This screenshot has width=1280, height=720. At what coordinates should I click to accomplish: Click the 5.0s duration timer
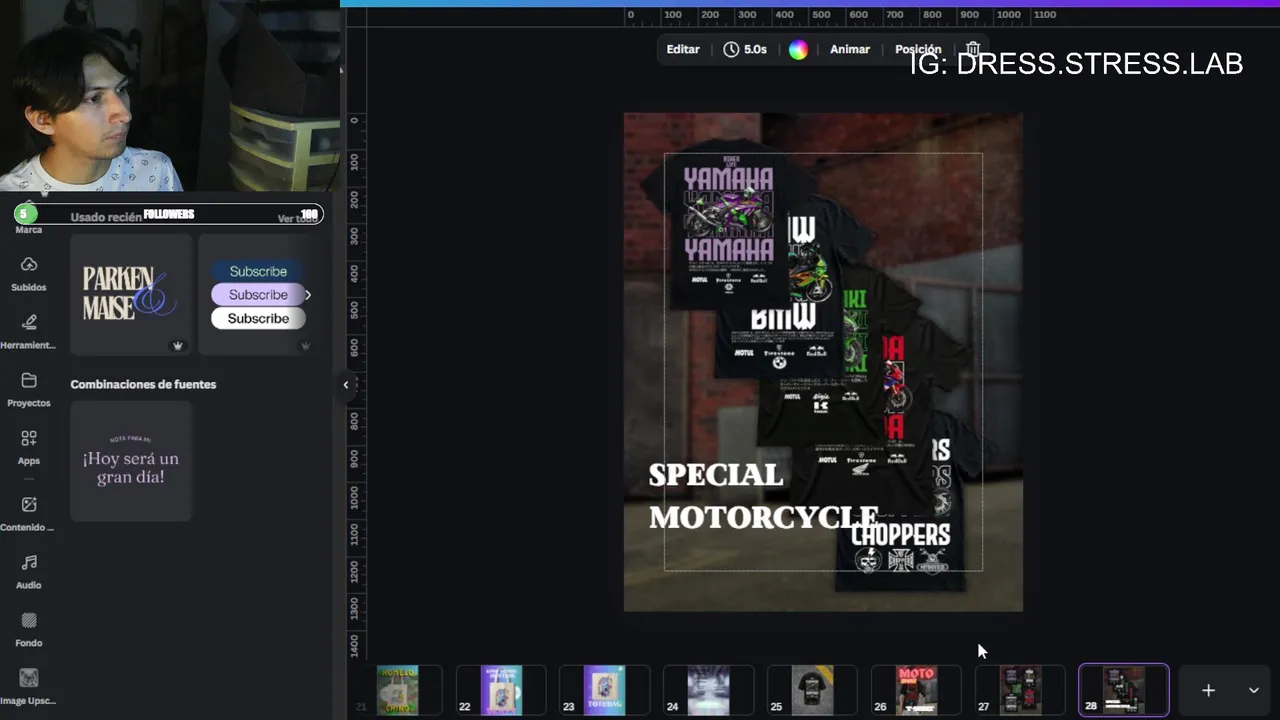(x=745, y=49)
